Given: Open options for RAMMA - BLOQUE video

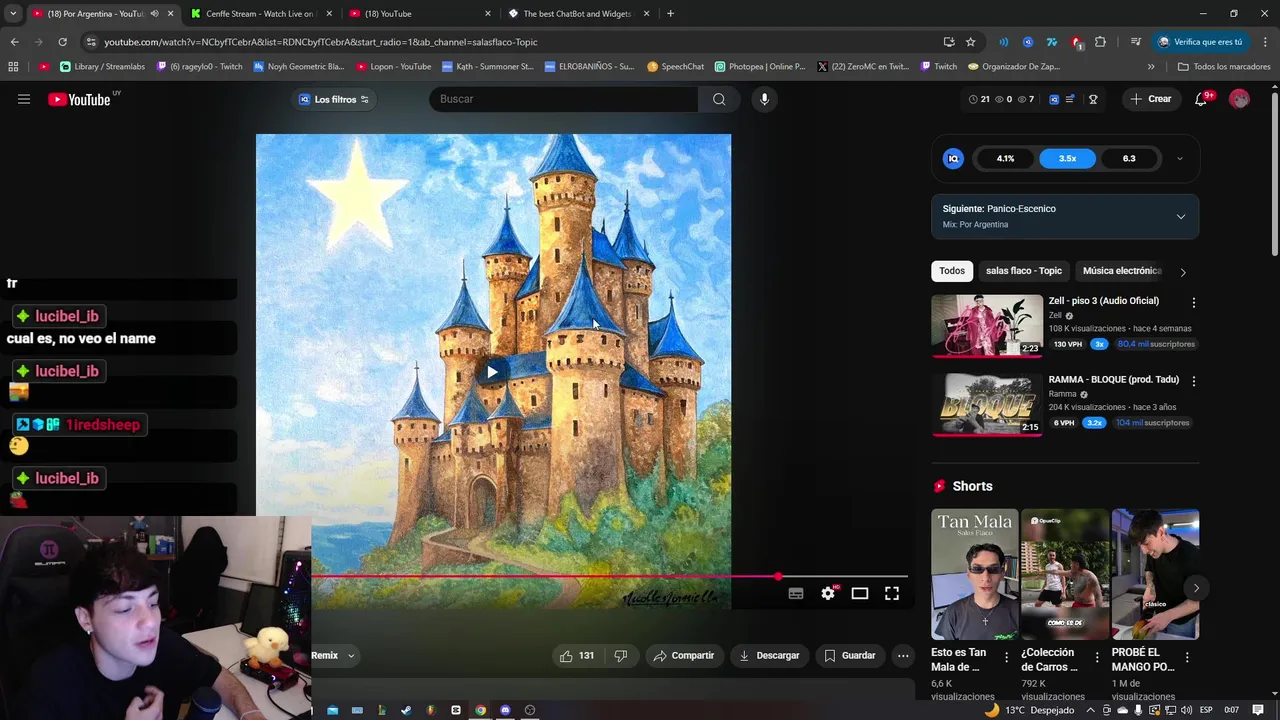Looking at the screenshot, I should [1193, 381].
